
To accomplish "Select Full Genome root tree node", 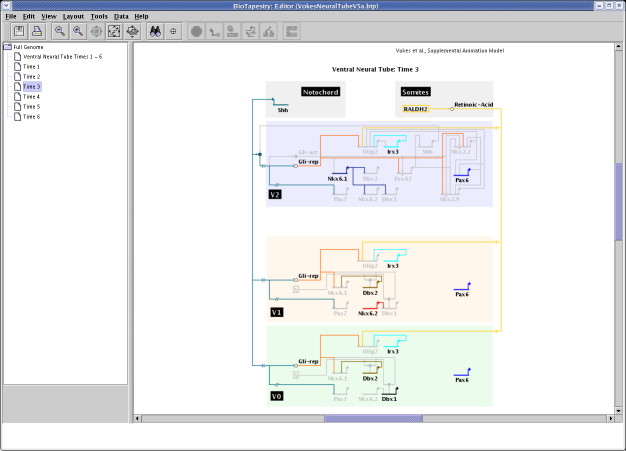I will click(x=27, y=47).
